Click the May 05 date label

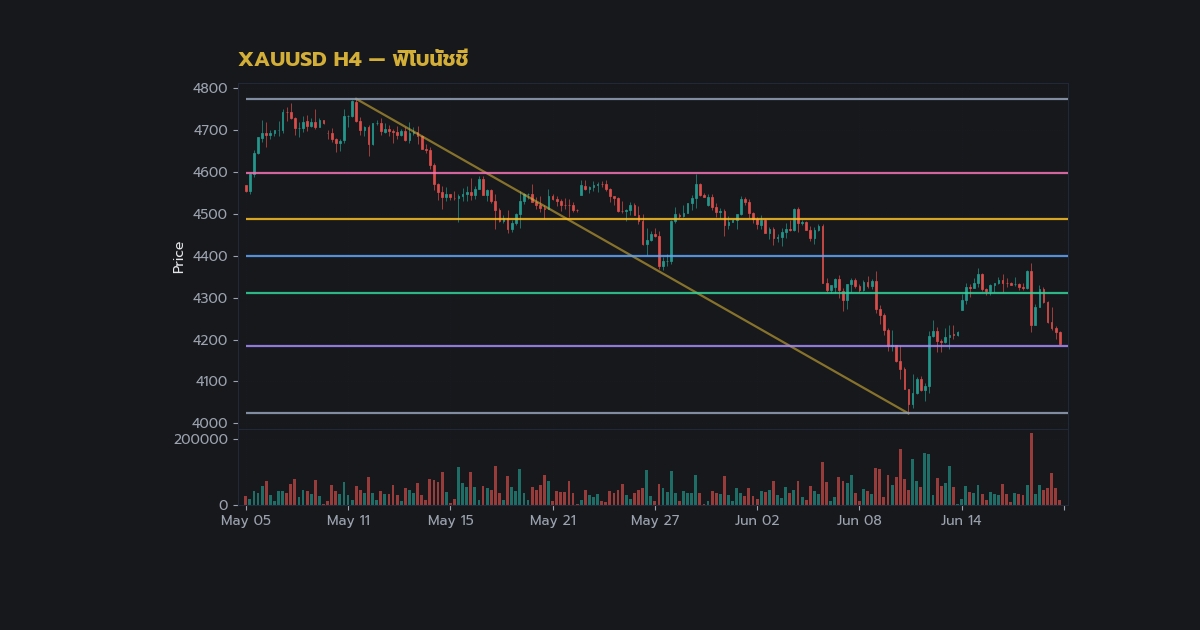click(x=246, y=521)
